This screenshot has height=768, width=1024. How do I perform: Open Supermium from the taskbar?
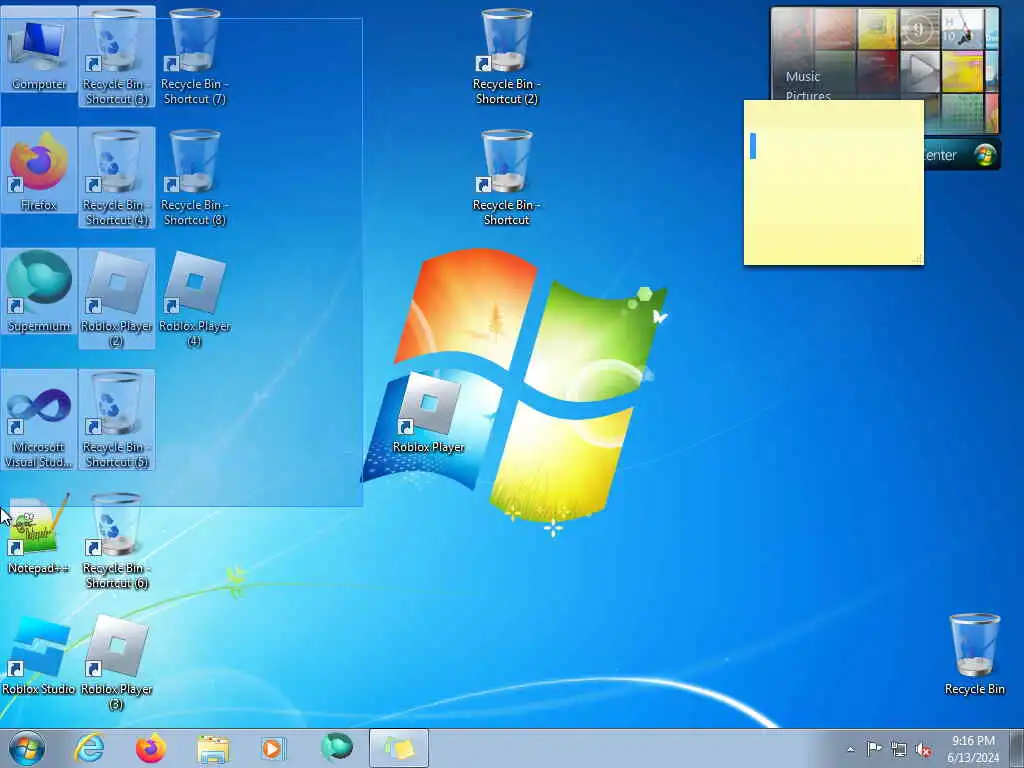pyautogui.click(x=336, y=748)
